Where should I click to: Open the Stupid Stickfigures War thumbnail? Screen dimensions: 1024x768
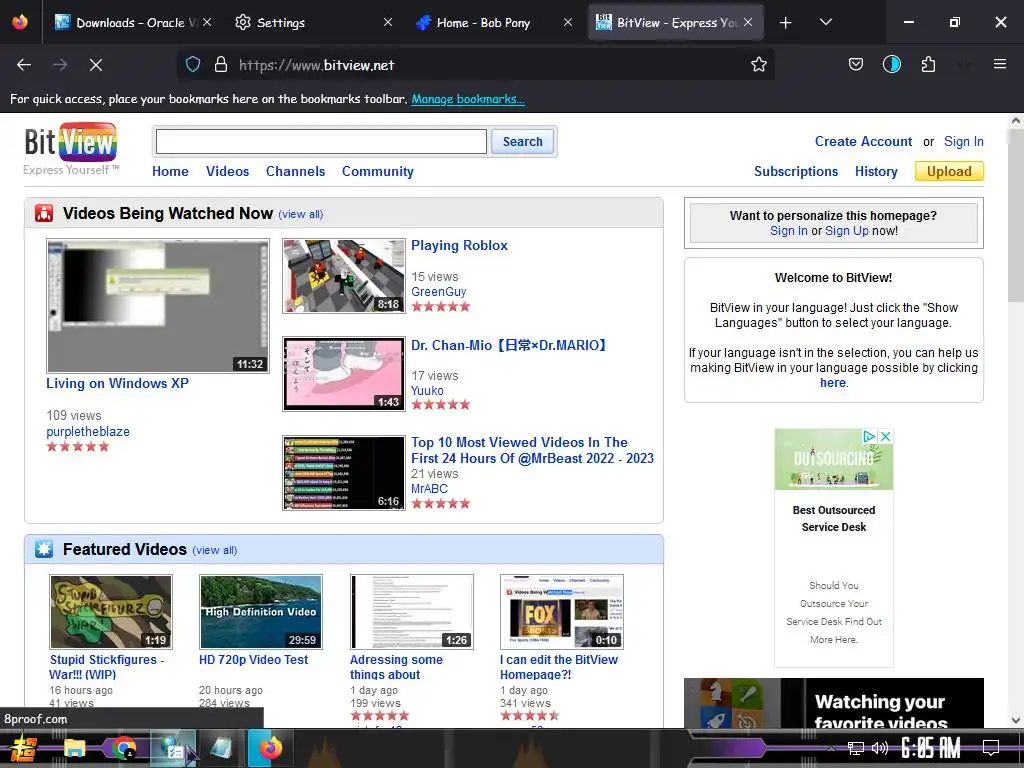(x=111, y=612)
